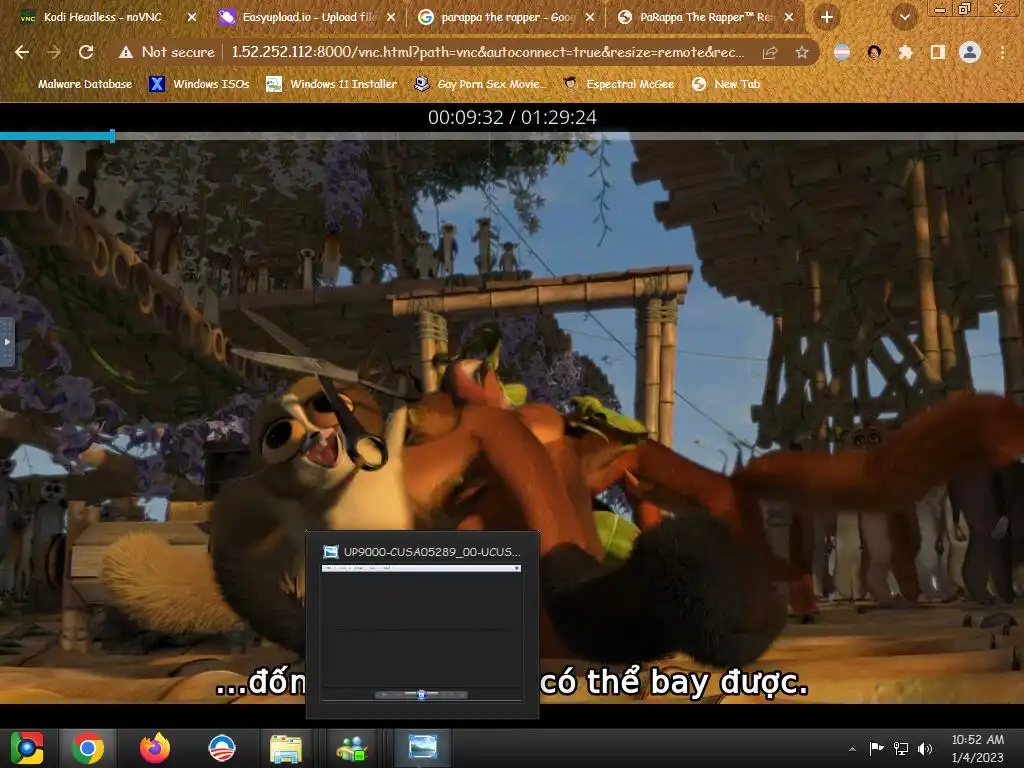Bookmark this page with the star icon
The width and height of the screenshot is (1024, 768).
802,52
